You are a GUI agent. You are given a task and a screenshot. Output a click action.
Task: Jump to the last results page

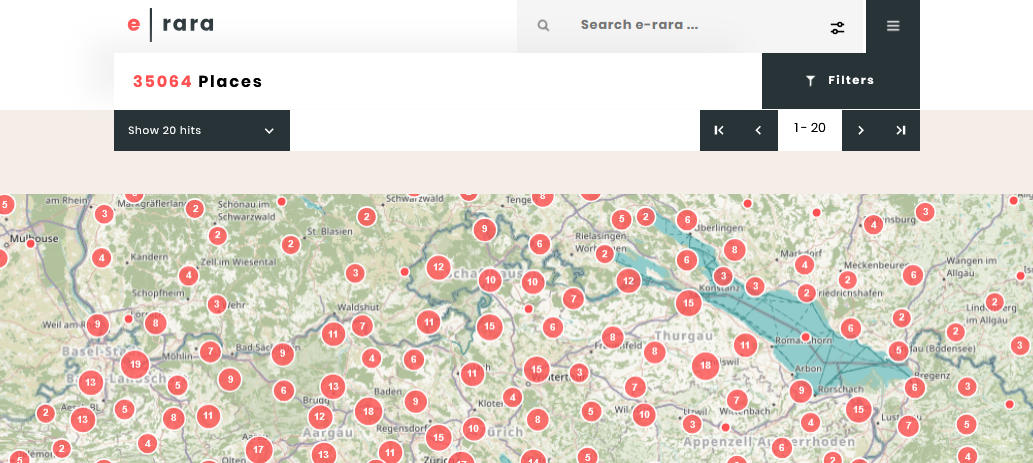click(x=901, y=130)
